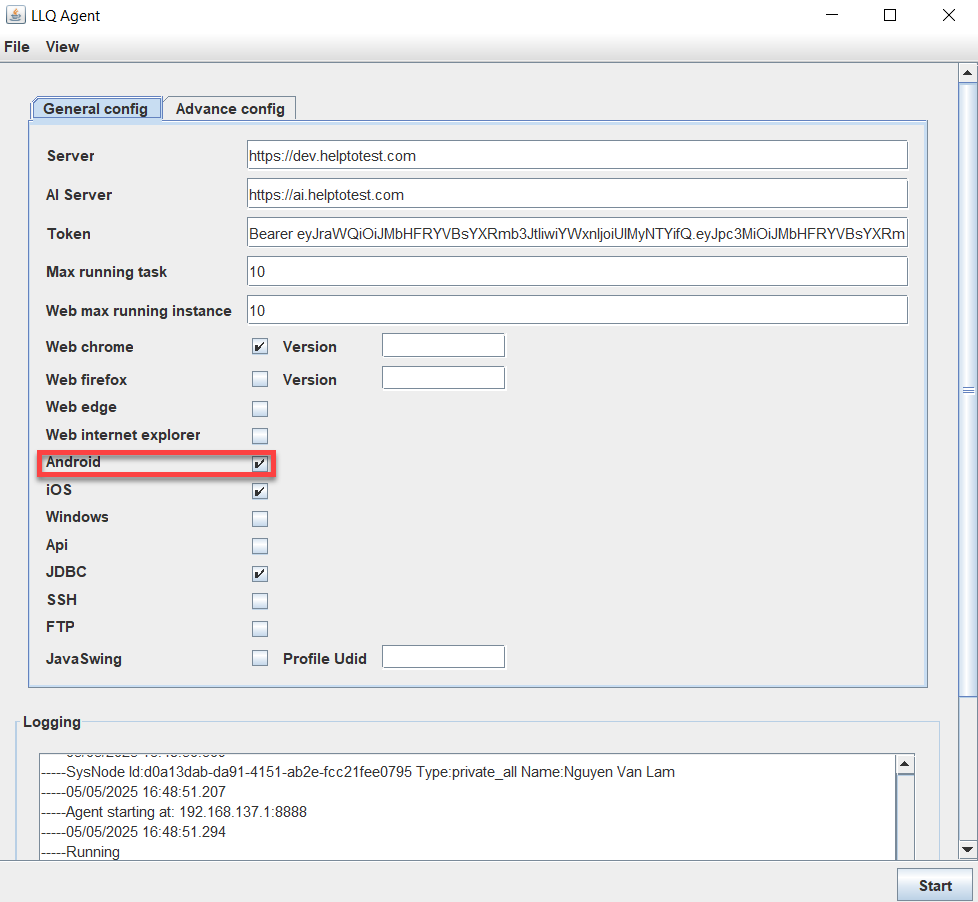Click the Java icon in the title bar
Image resolution: width=978 pixels, height=902 pixels.
pyautogui.click(x=16, y=15)
